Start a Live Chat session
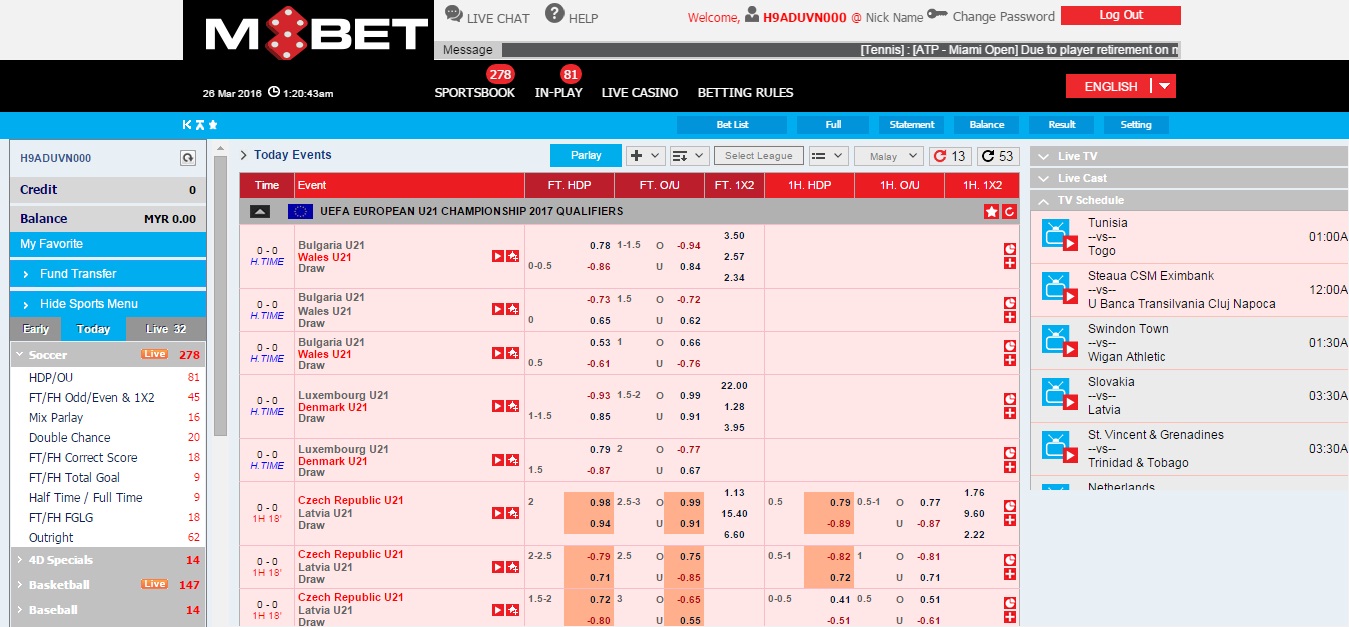Screen dimensions: 1349x627 [486, 15]
